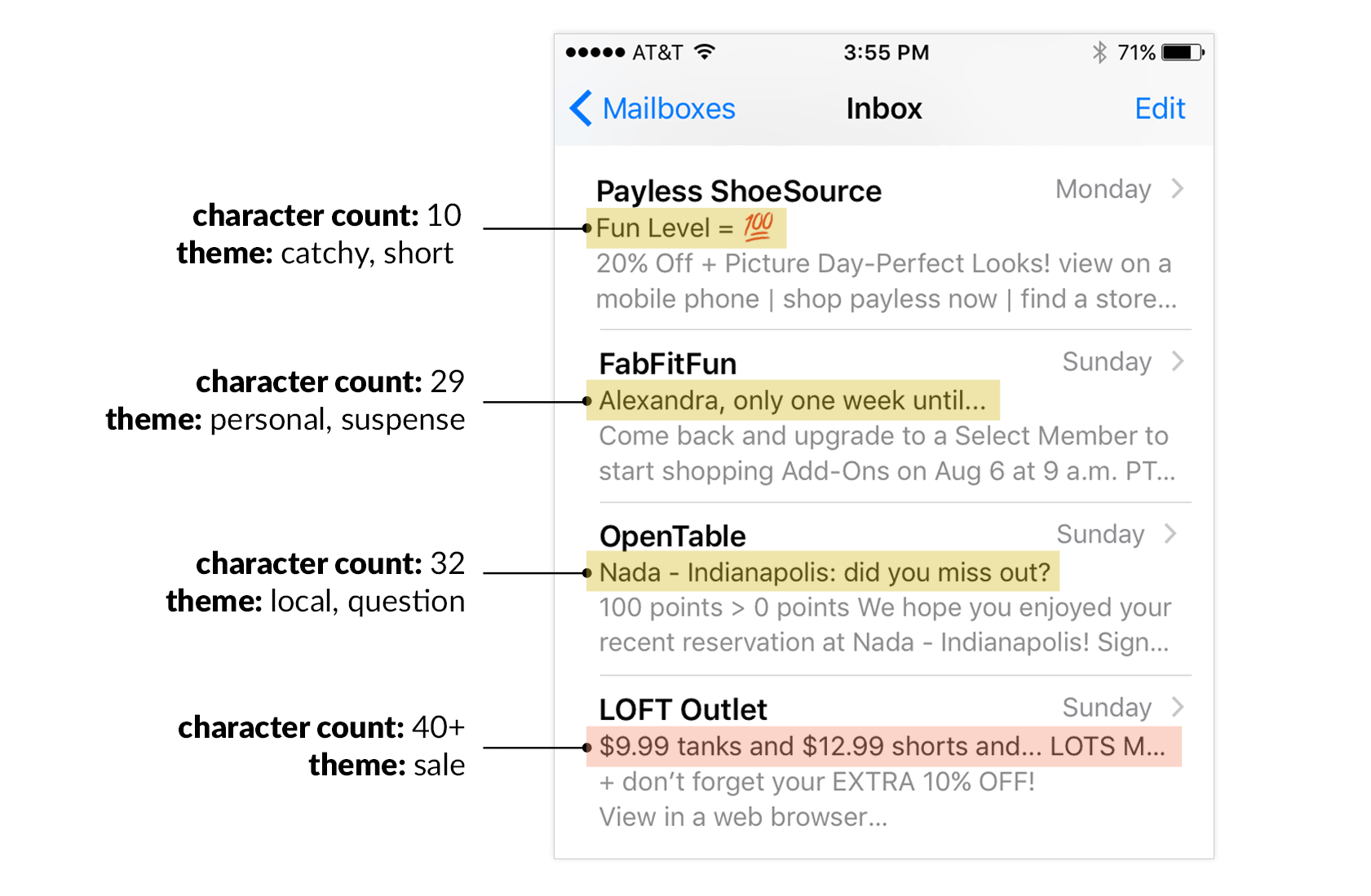This screenshot has width=1371, height=896.
Task: Click the 'Fun Level =' subject line
Action: click(x=665, y=227)
